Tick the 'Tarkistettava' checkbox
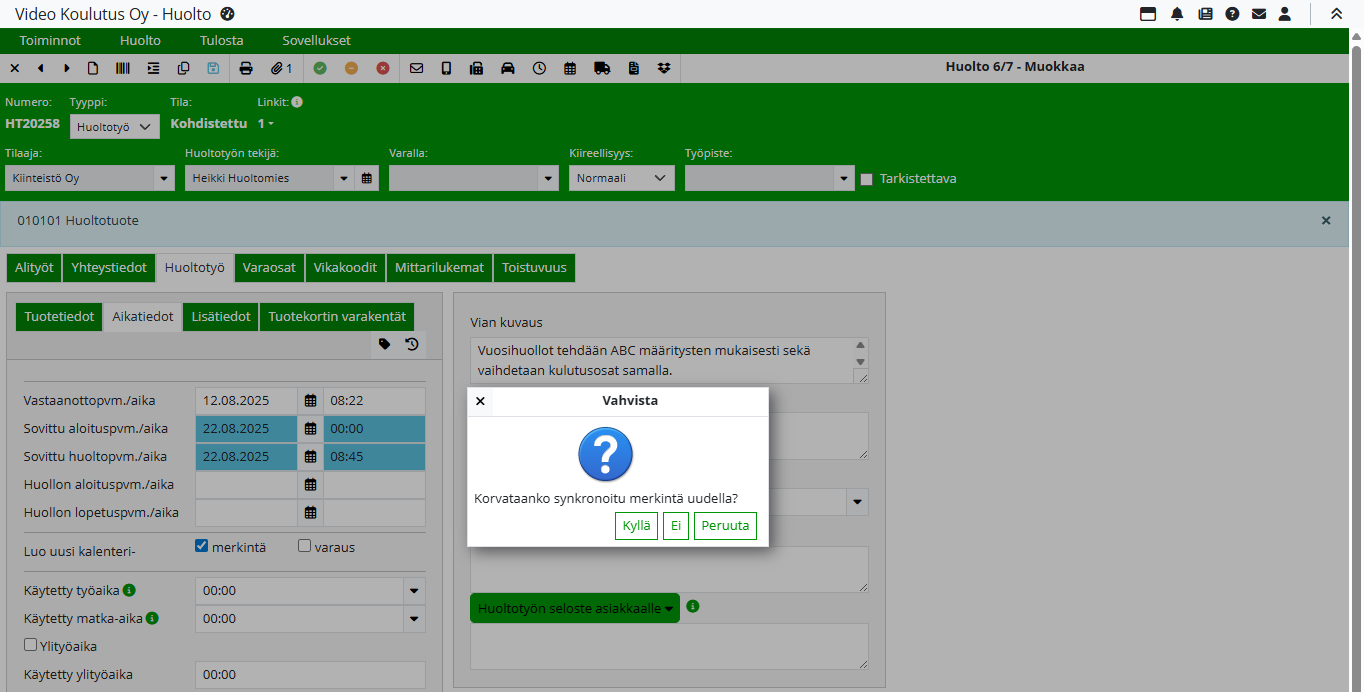Image resolution: width=1364 pixels, height=692 pixels. [867, 179]
